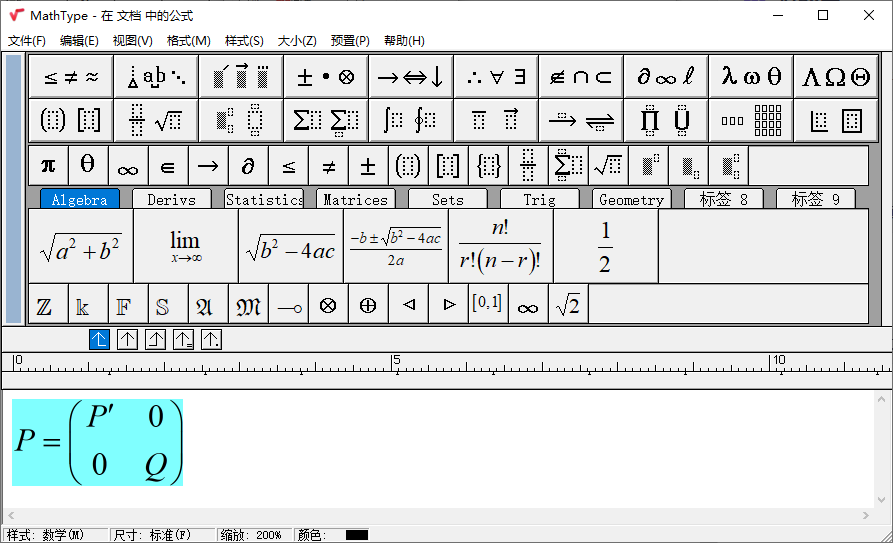Open the spaces and ellipses palette
This screenshot has height=543, width=893.
[156, 76]
